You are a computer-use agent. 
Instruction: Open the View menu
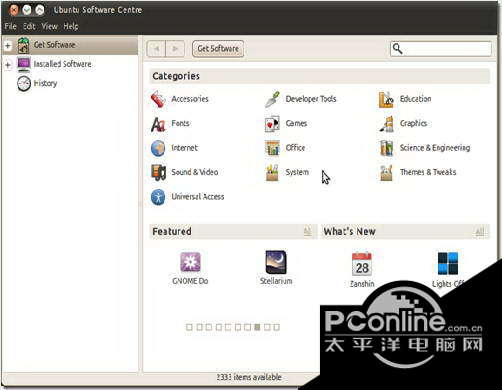(50, 26)
